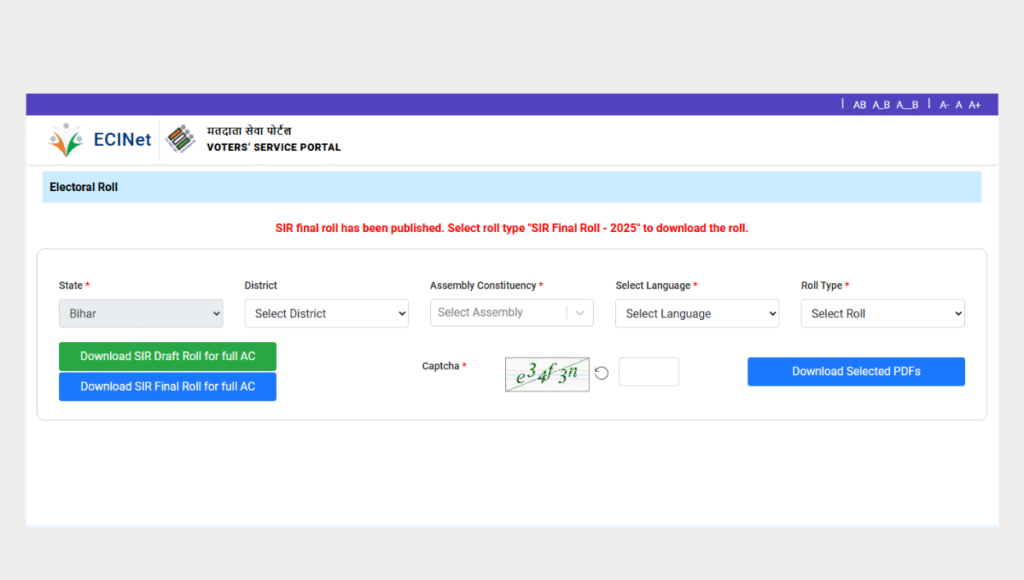
Task: Open the Select Language dropdown
Action: pyautogui.click(x=697, y=313)
